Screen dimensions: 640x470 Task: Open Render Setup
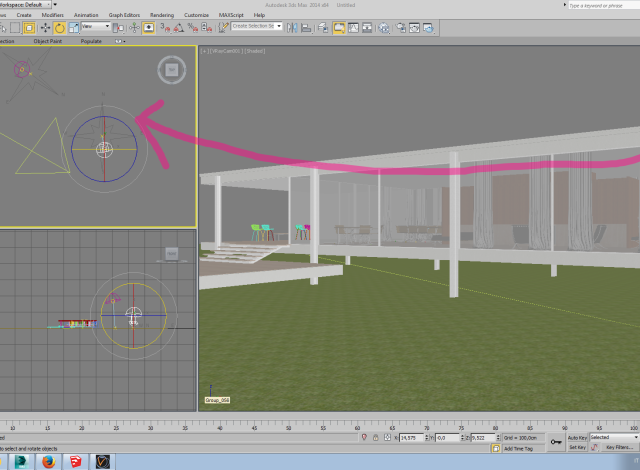pyautogui.click(x=401, y=28)
